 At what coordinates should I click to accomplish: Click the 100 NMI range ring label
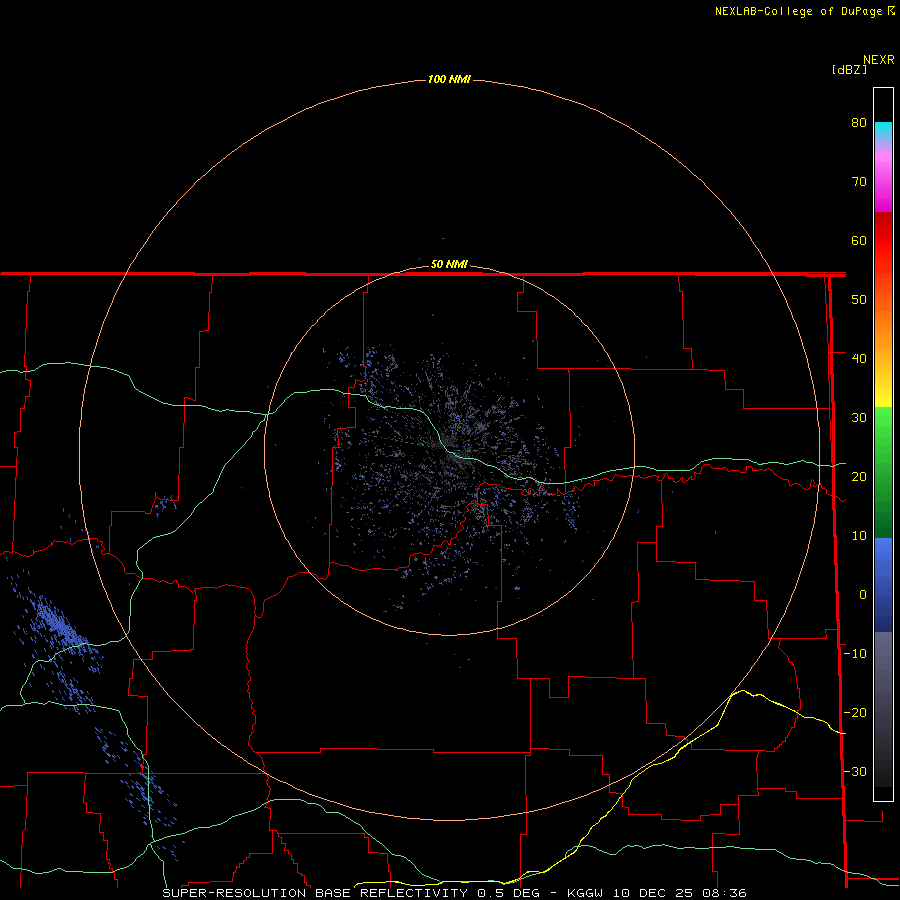point(449,79)
